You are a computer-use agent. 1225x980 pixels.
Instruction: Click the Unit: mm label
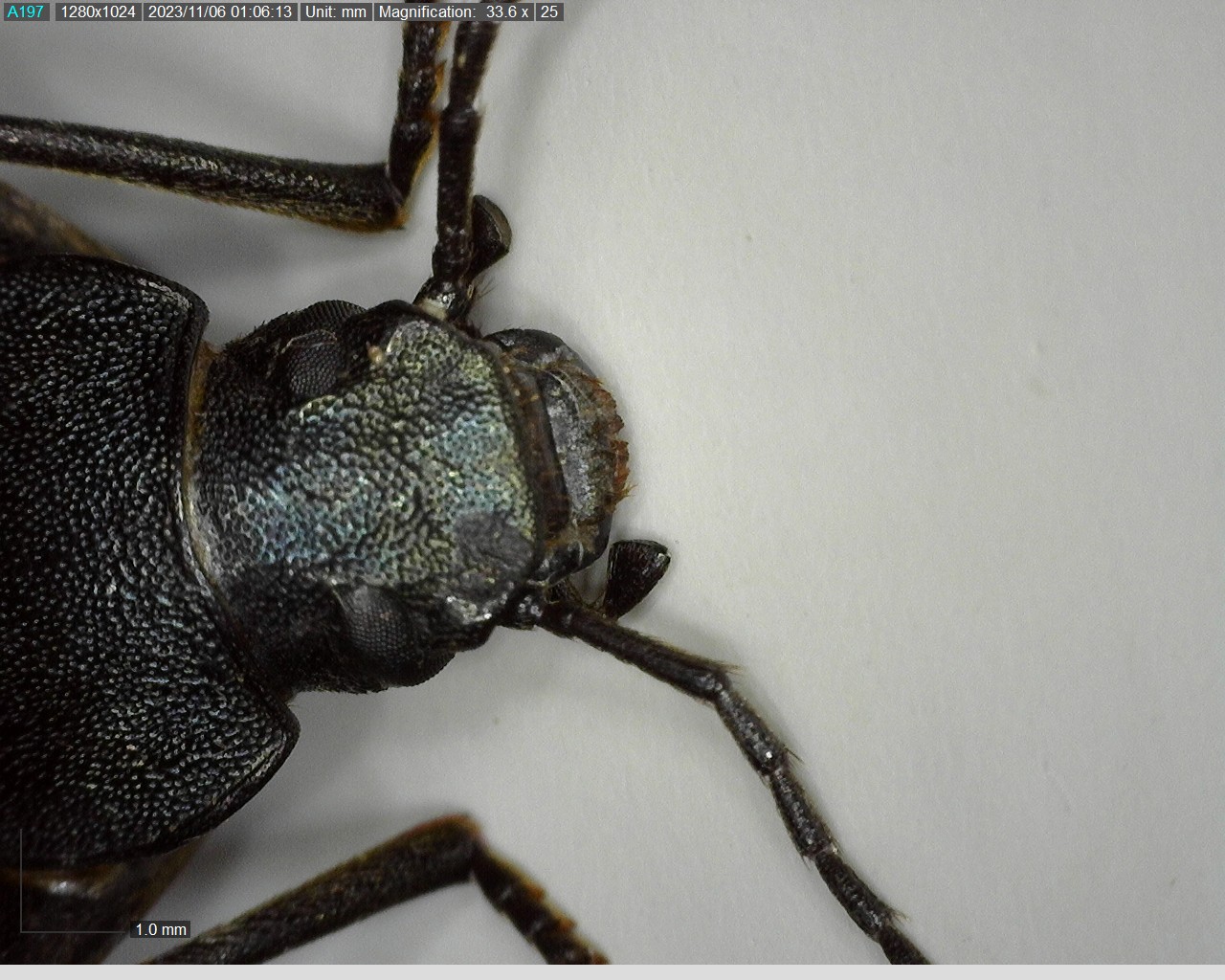(335, 11)
